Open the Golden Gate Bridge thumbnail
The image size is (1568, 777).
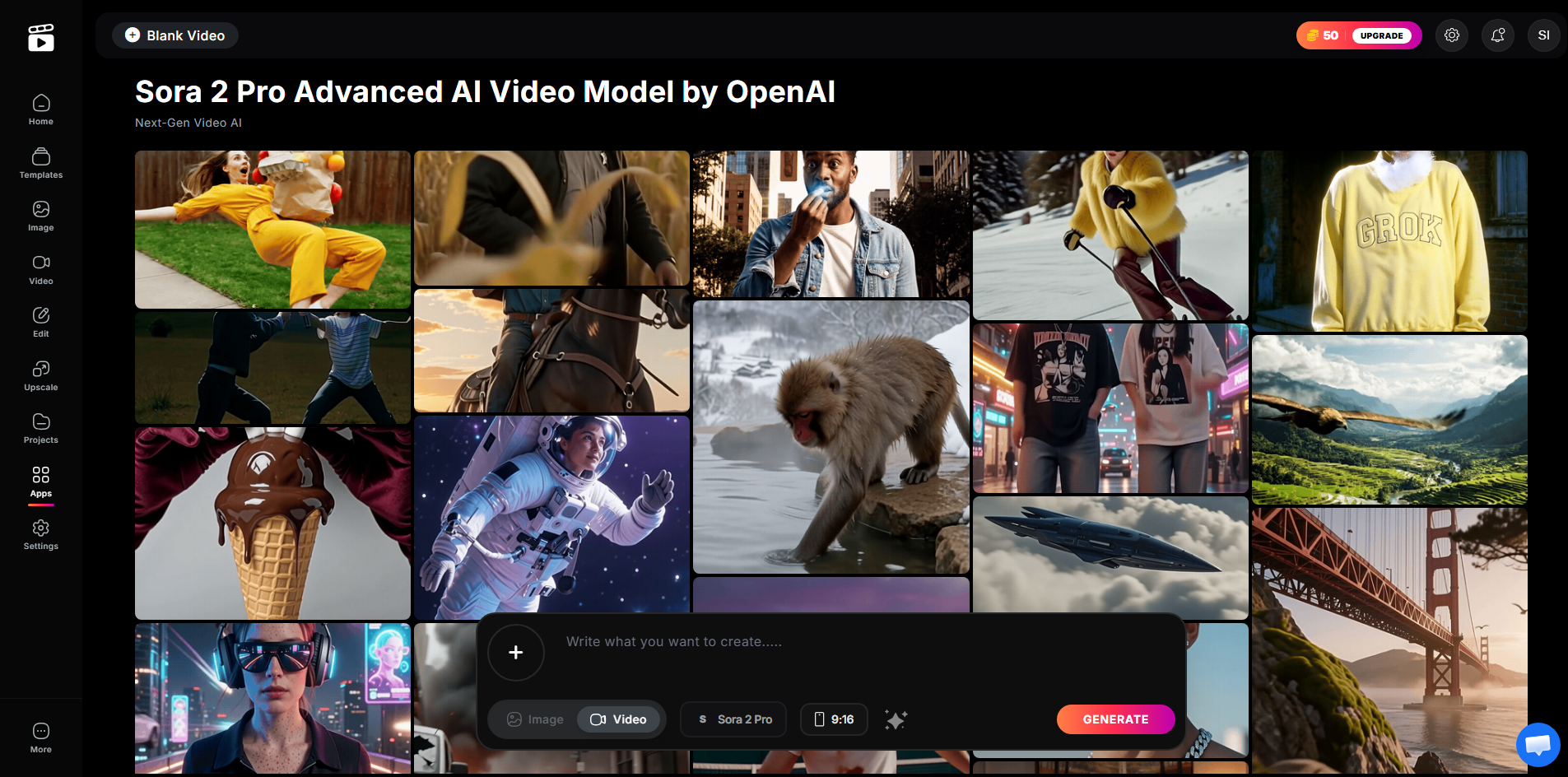(1389, 640)
